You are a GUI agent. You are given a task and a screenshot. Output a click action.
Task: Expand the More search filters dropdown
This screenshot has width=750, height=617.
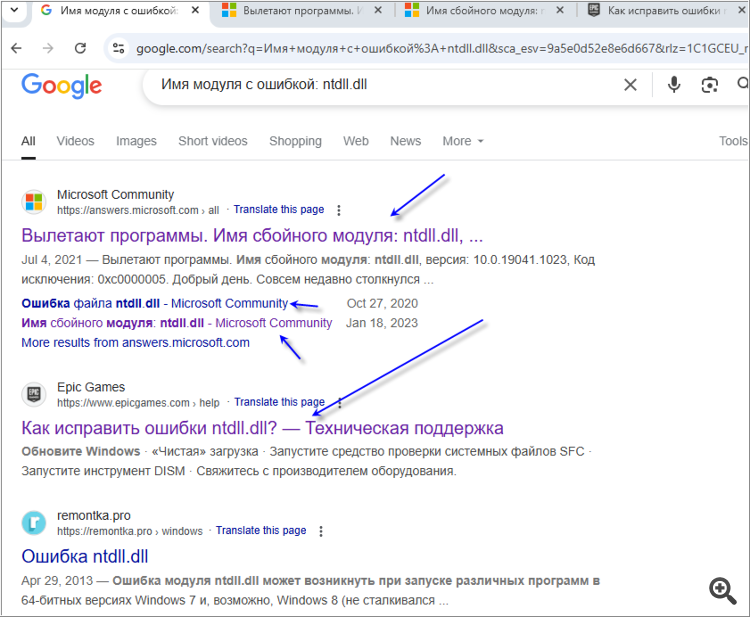[463, 141]
